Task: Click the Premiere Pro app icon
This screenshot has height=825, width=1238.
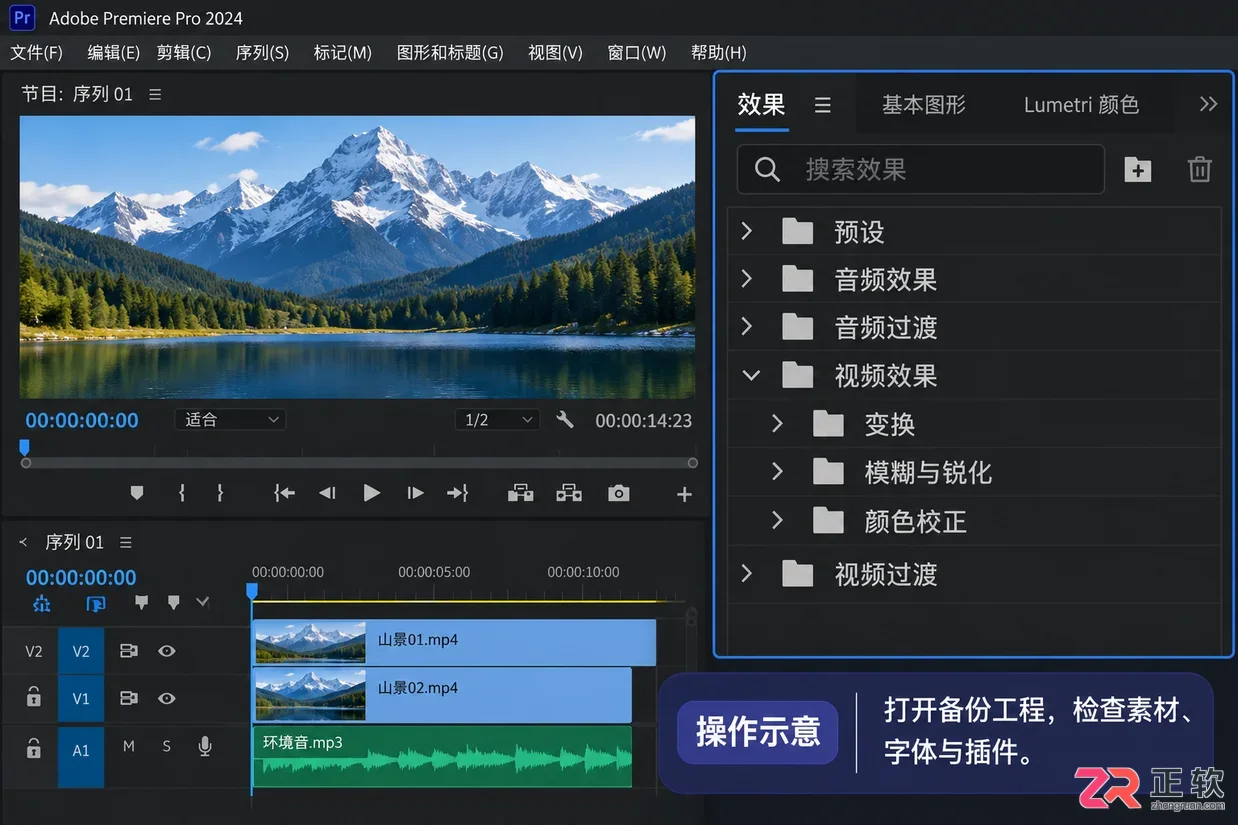Action: tap(23, 17)
